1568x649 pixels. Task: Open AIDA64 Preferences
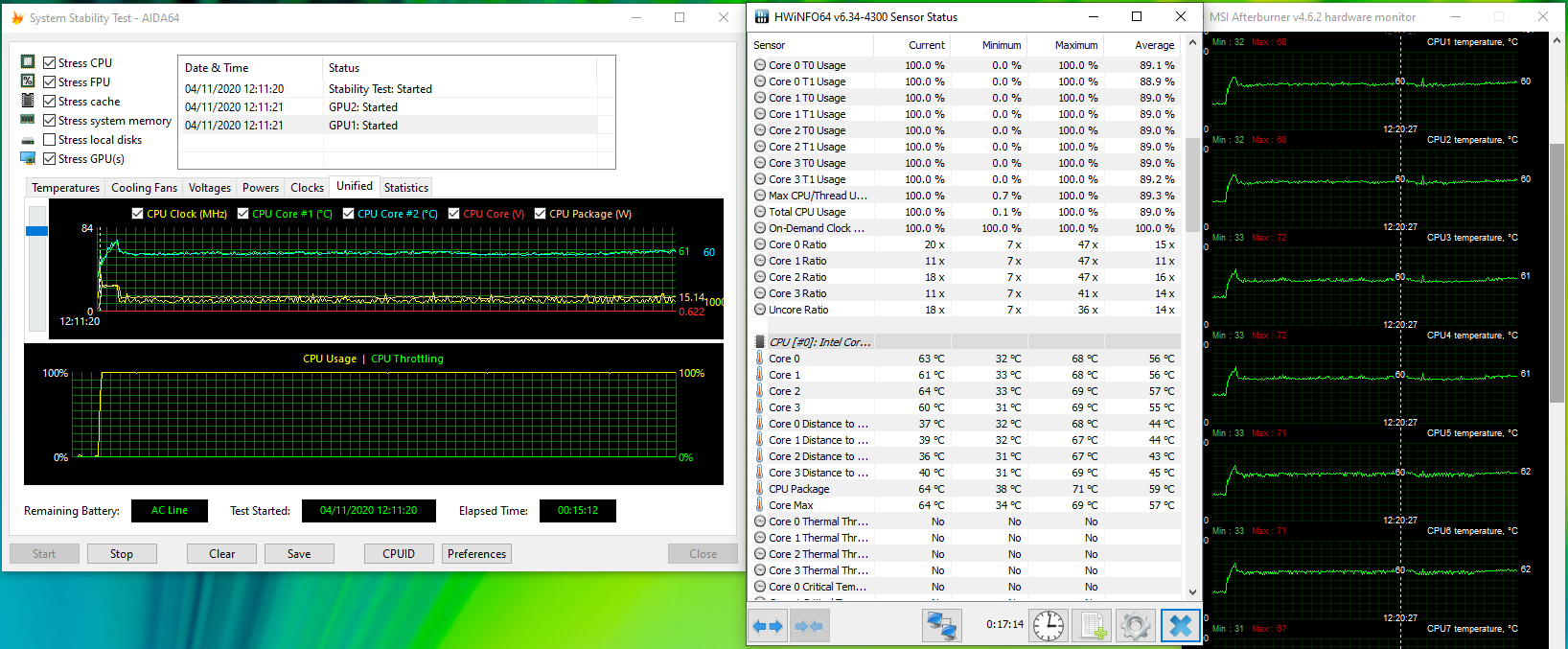point(476,554)
